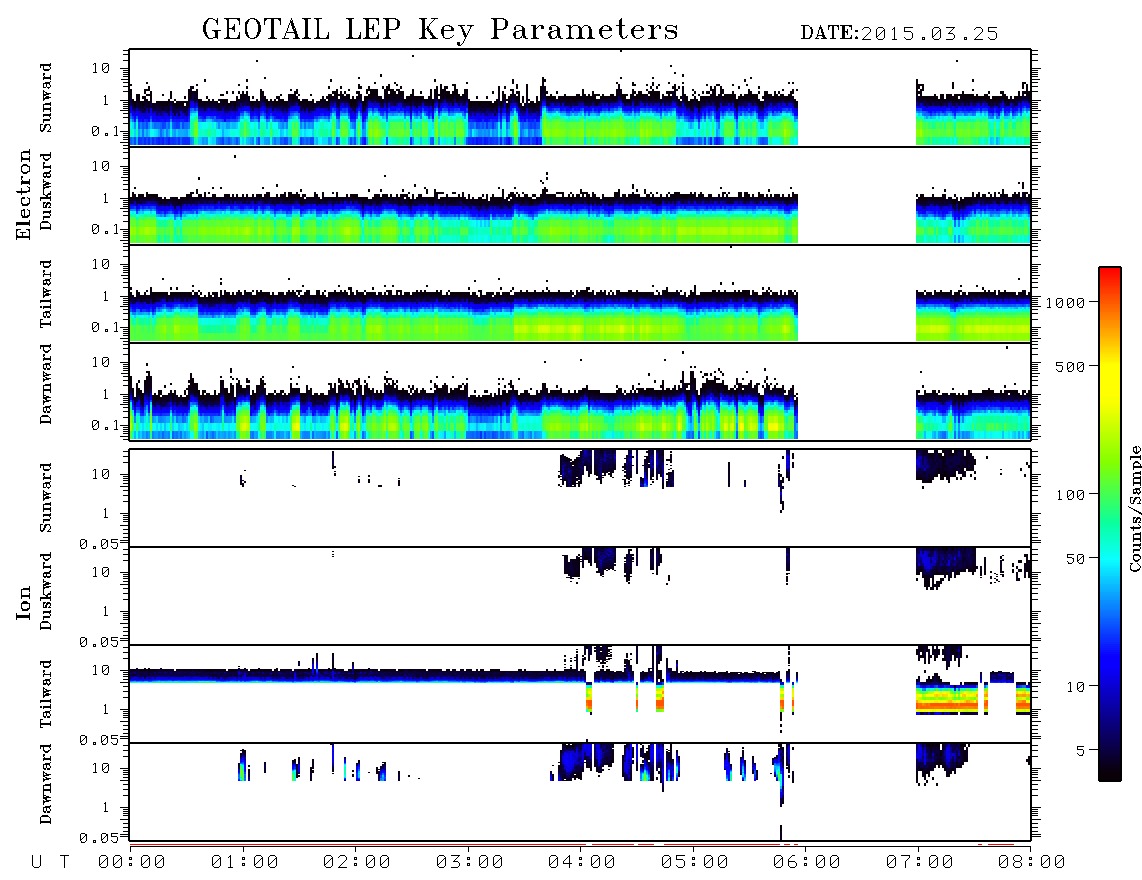Image resolution: width=1142 pixels, height=880 pixels.
Task: Click the DATE:2015.03.25 label
Action: [x=899, y=34]
